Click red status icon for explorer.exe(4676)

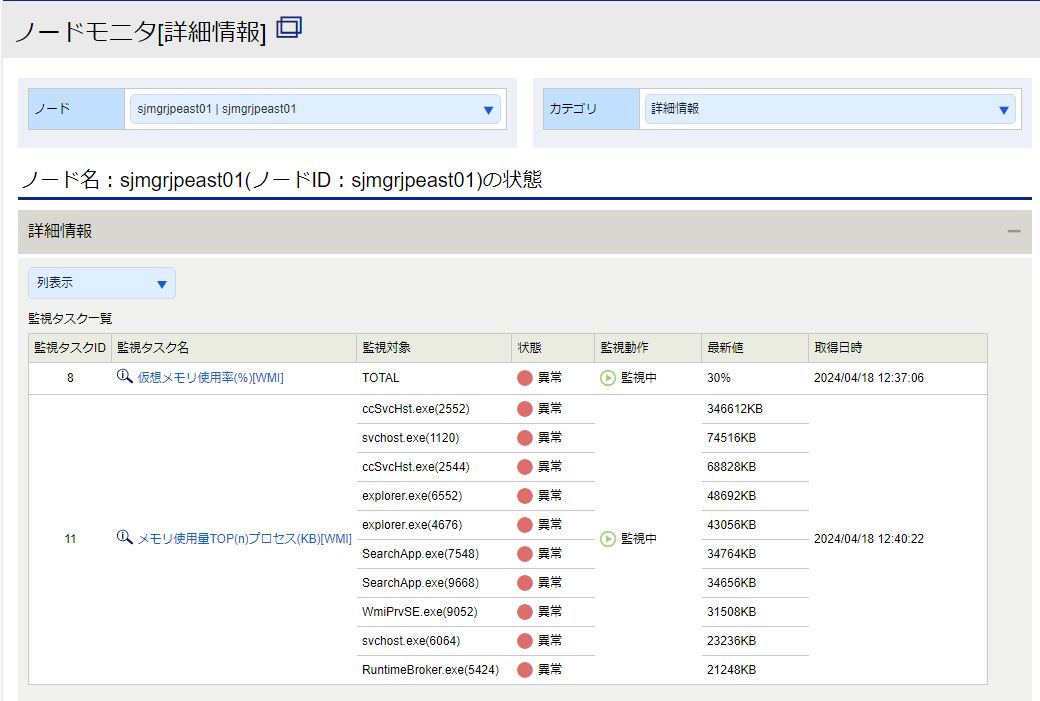coord(525,525)
